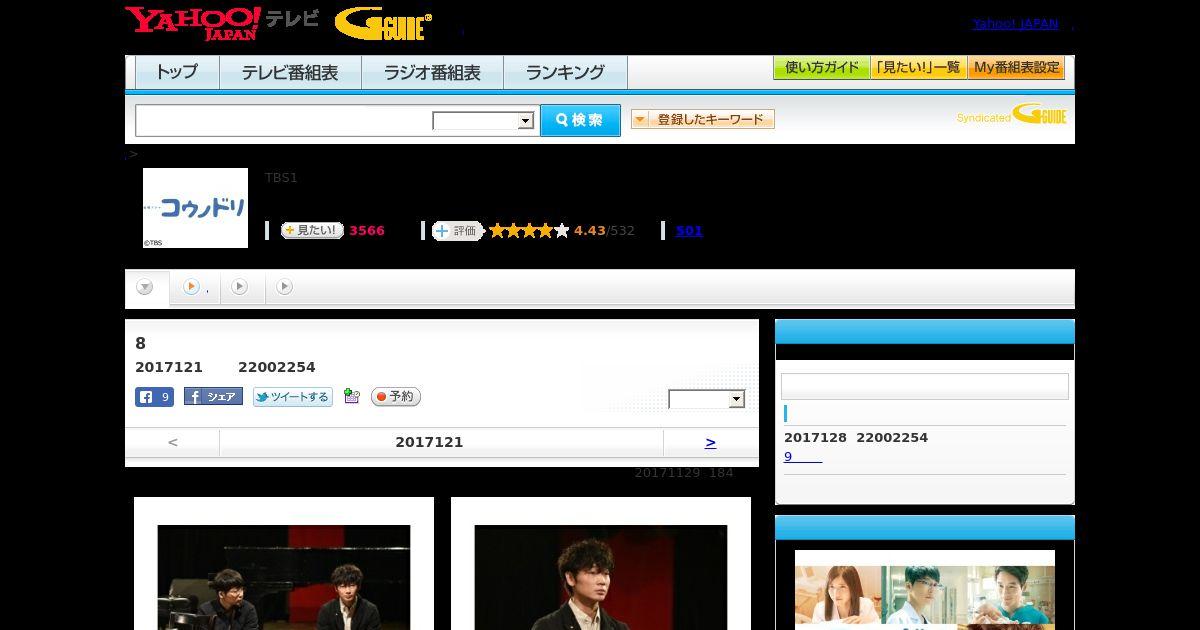Screen dimensions: 1200x630
Task: Click the Facebook like count 9 button
Action: click(x=154, y=397)
